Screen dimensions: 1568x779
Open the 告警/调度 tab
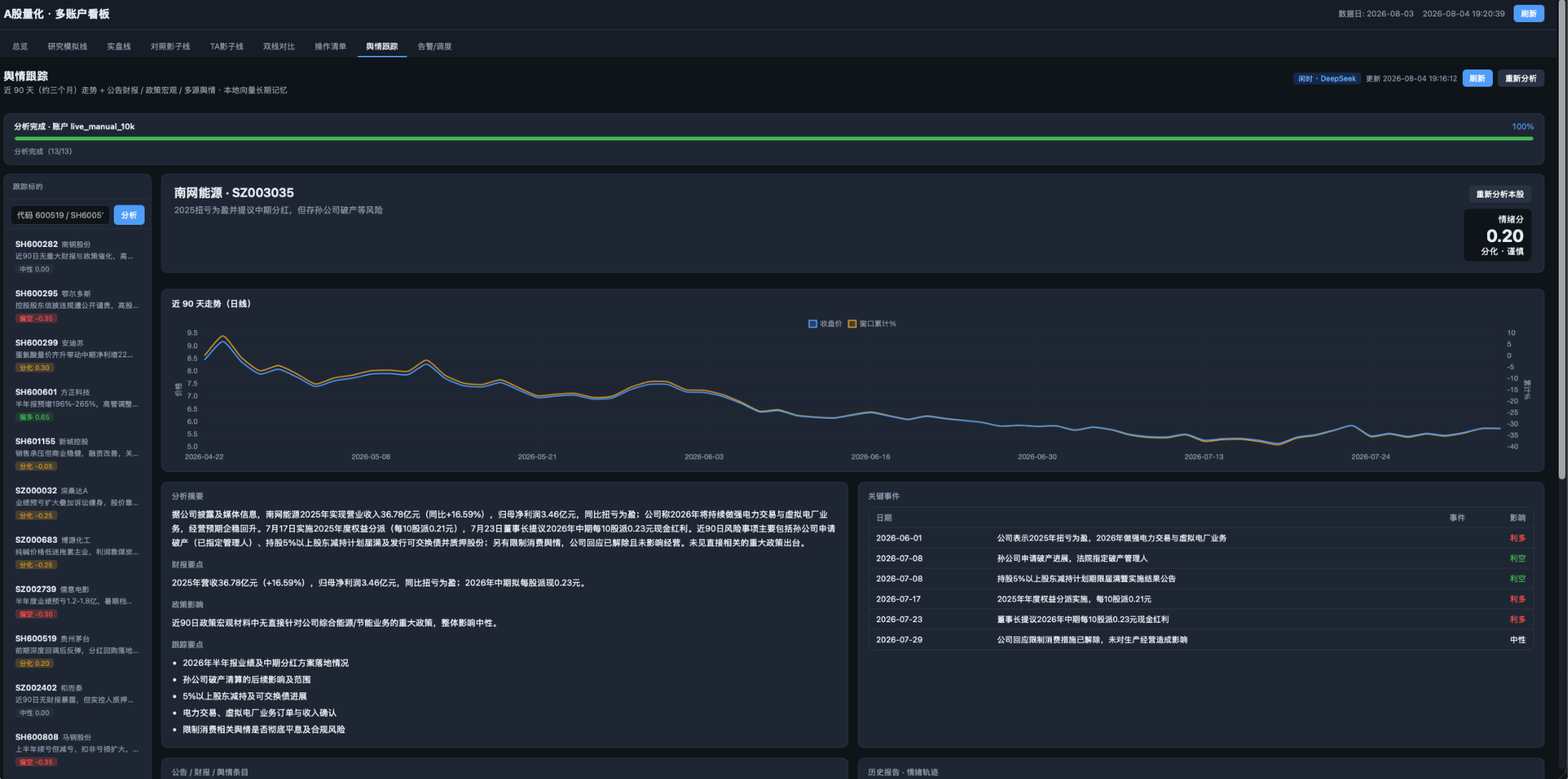point(434,47)
